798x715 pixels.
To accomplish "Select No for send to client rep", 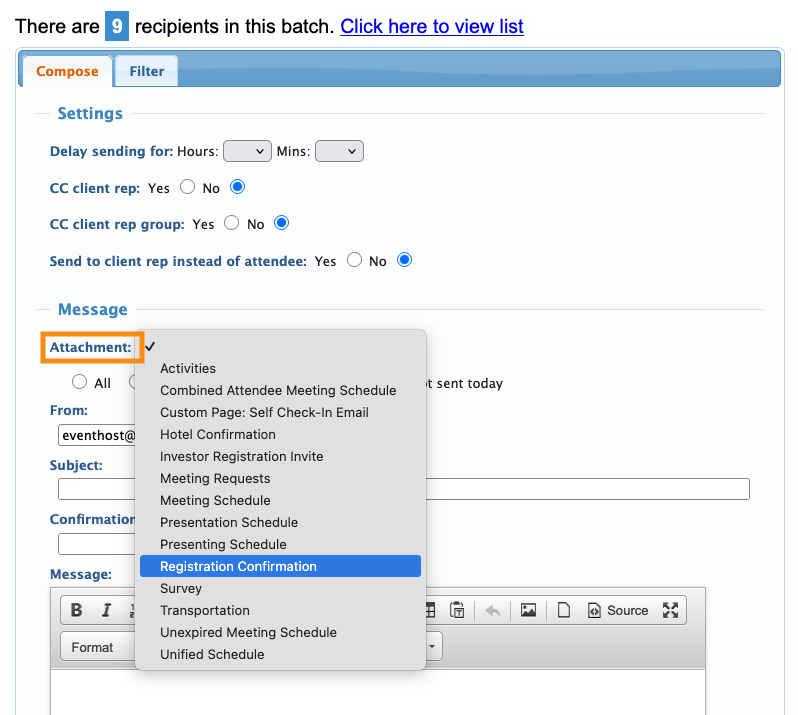I will click(404, 260).
